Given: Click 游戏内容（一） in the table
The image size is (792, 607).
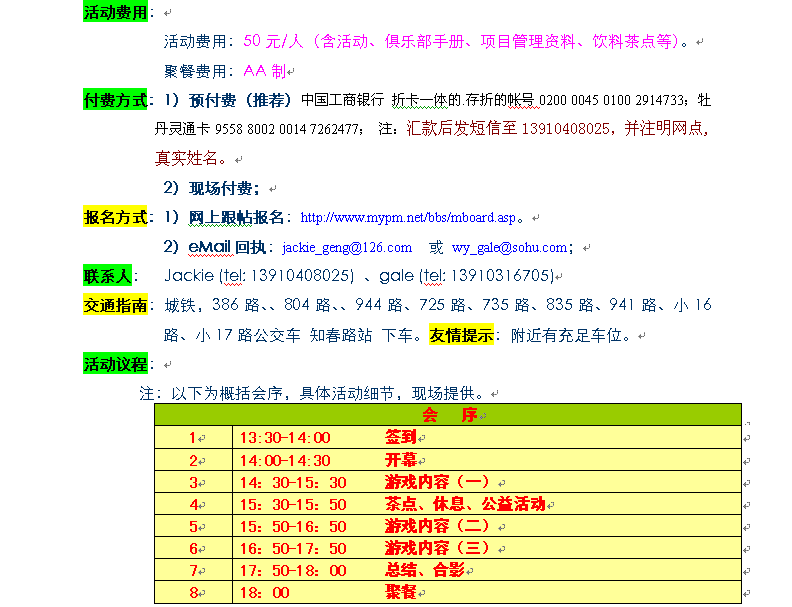Looking at the screenshot, I should click(437, 482).
